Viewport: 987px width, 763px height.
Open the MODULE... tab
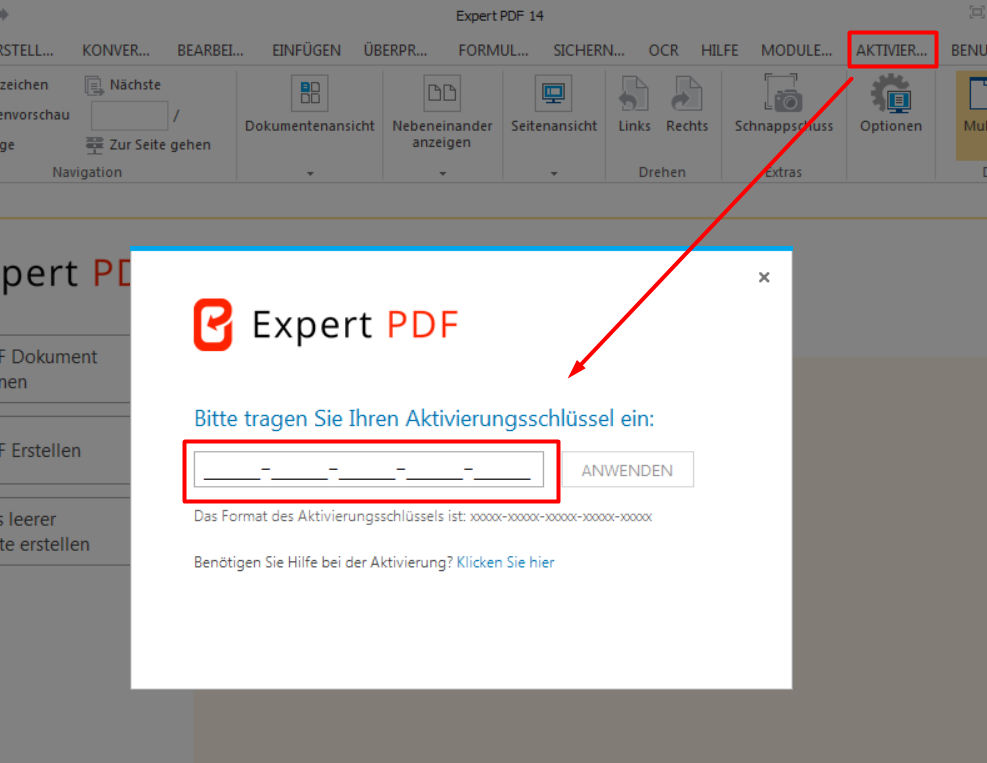(796, 50)
